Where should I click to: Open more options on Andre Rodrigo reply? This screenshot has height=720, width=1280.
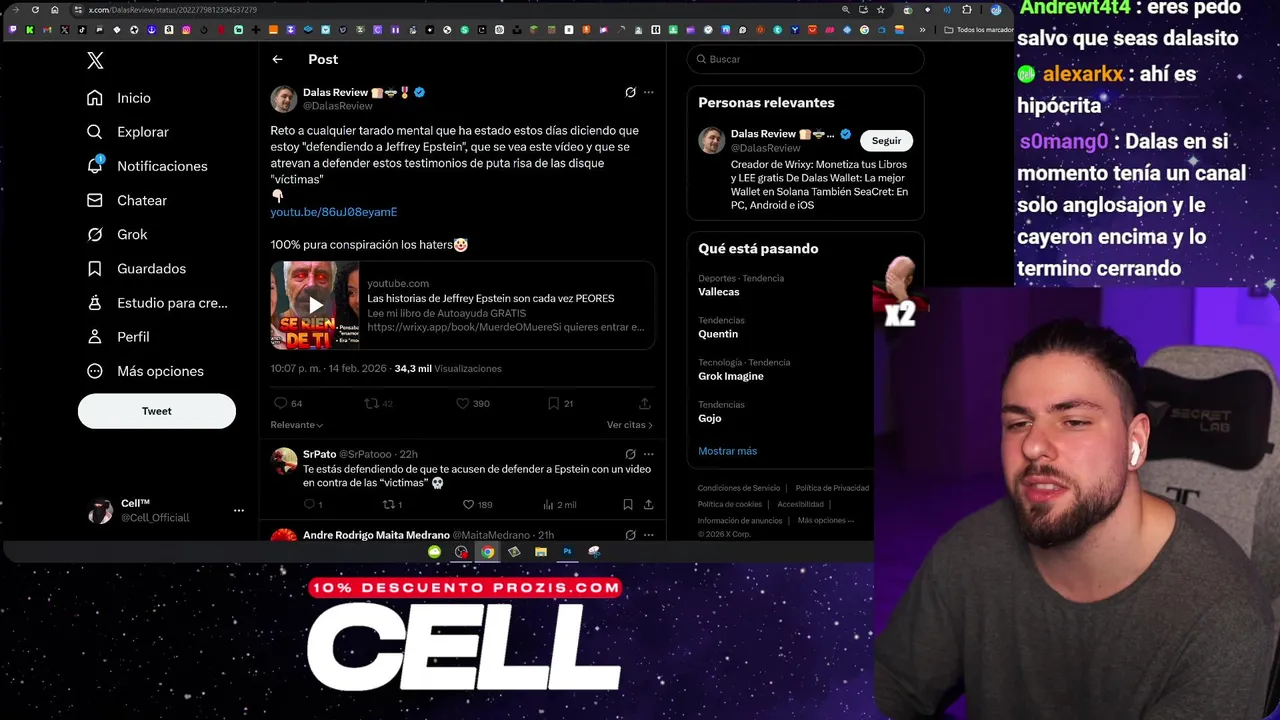648,535
